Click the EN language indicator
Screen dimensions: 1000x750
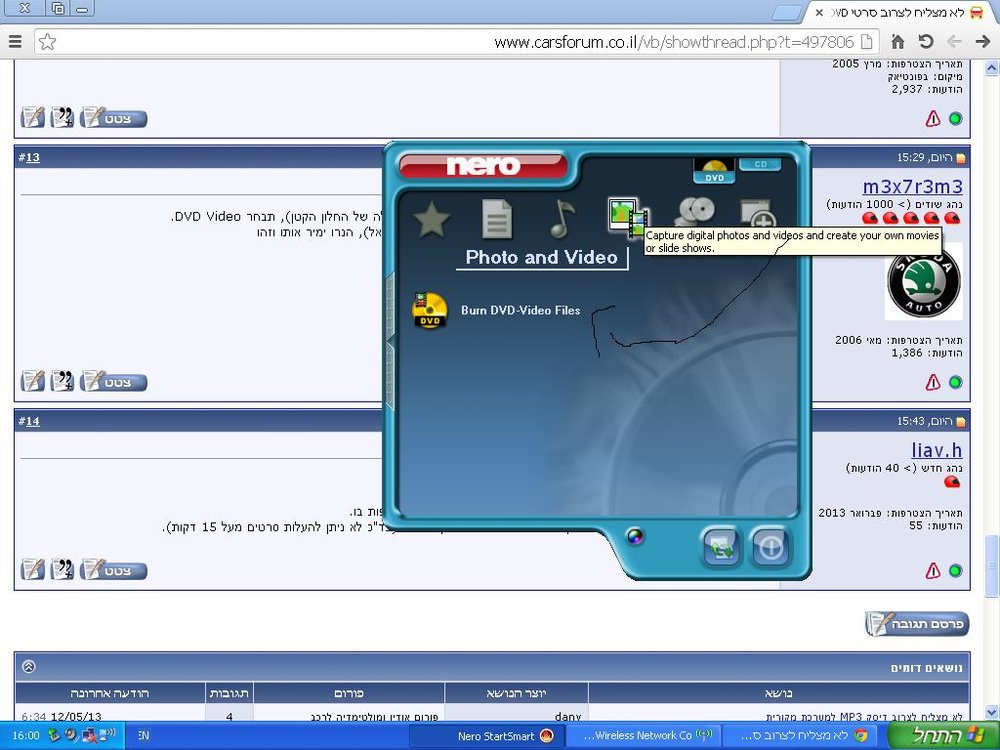pyautogui.click(x=143, y=735)
